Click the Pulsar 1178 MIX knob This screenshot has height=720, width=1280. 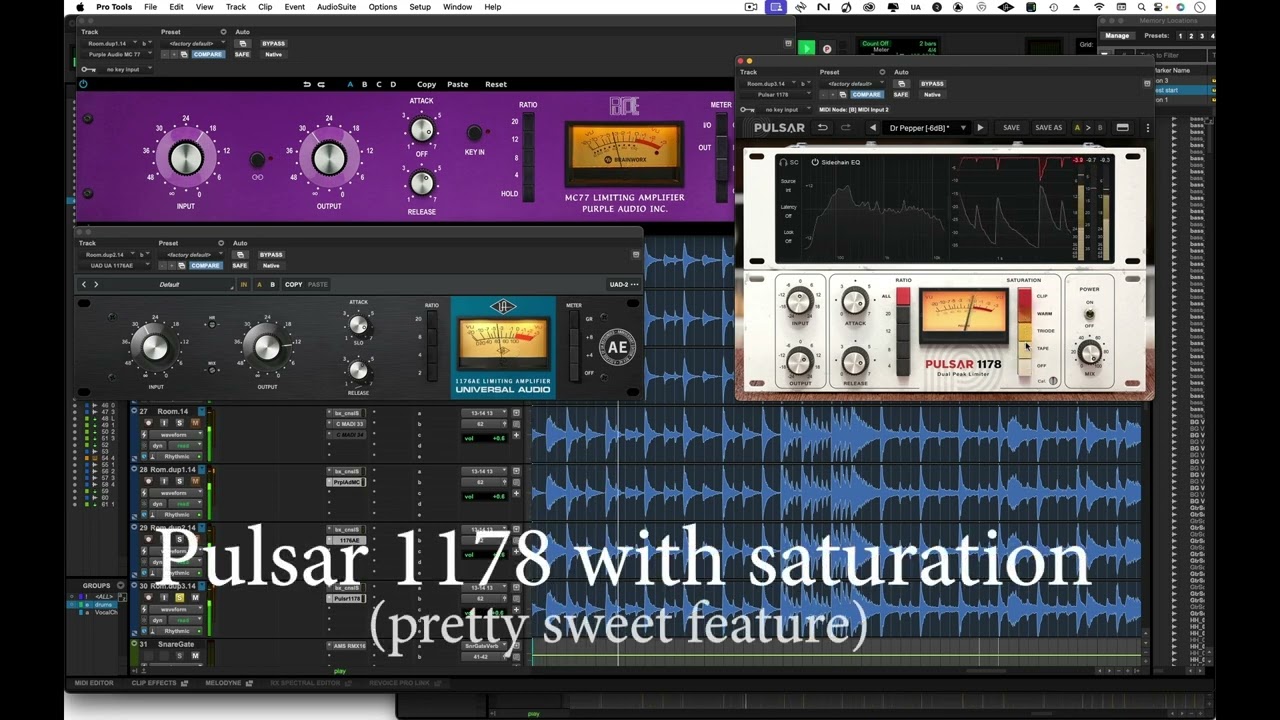[1090, 352]
